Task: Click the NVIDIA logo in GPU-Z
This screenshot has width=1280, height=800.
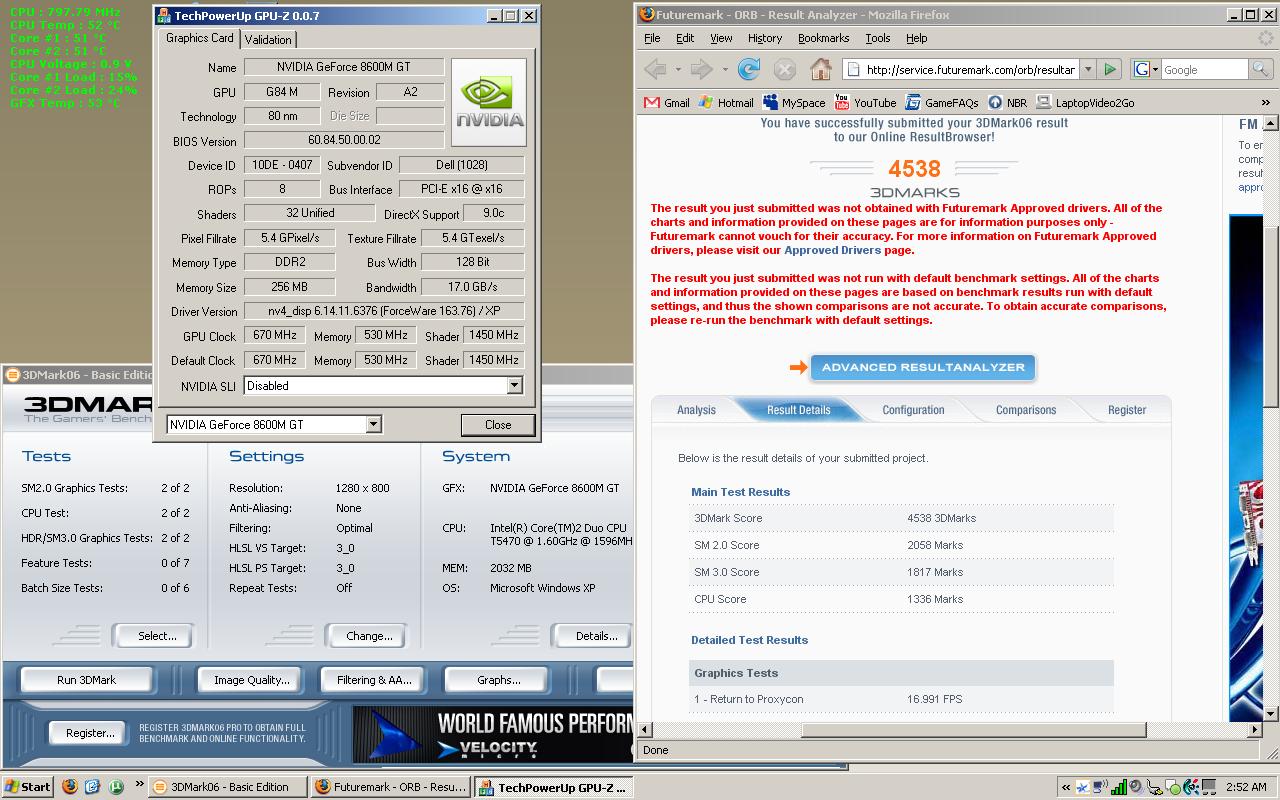Action: pyautogui.click(x=489, y=102)
